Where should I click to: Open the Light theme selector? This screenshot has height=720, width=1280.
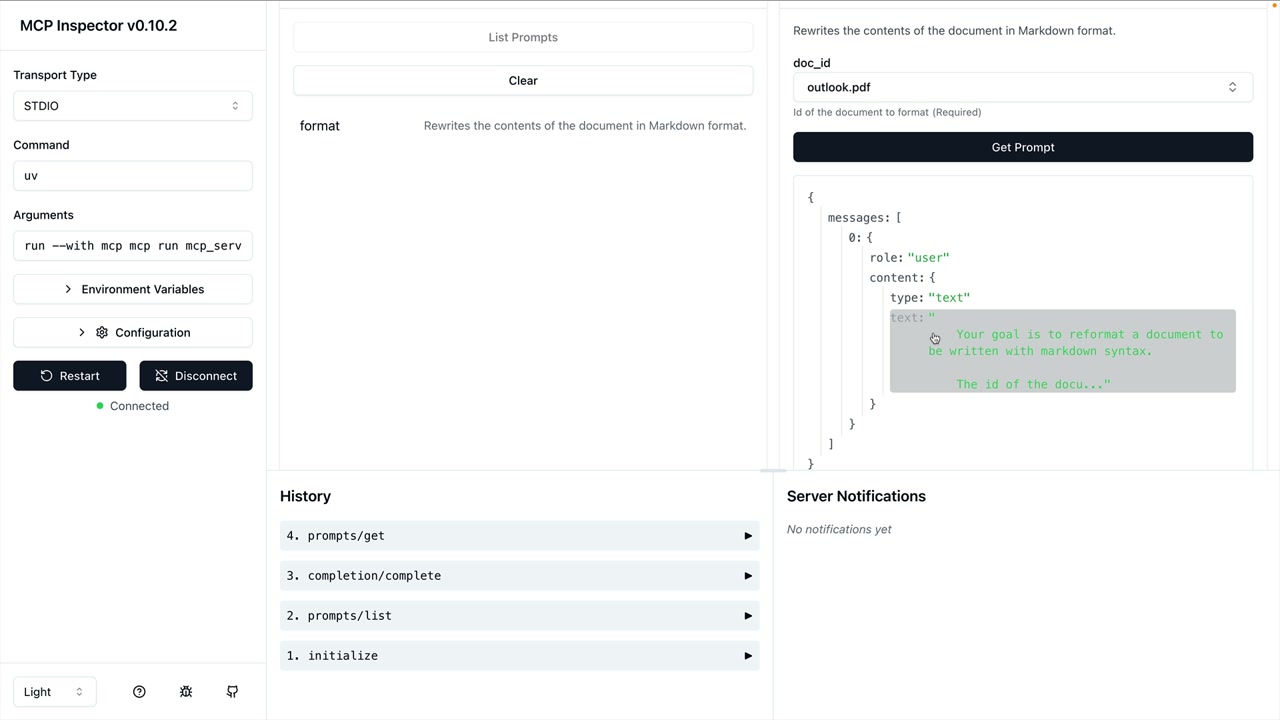pos(54,692)
